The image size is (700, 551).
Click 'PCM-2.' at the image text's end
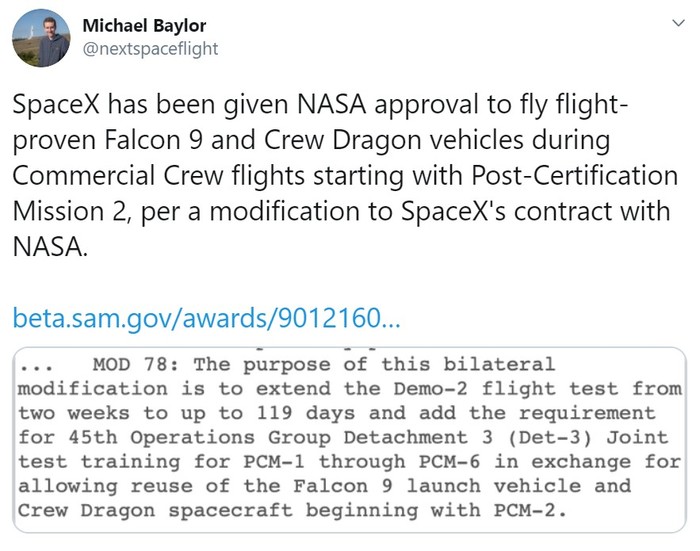[x=530, y=510]
